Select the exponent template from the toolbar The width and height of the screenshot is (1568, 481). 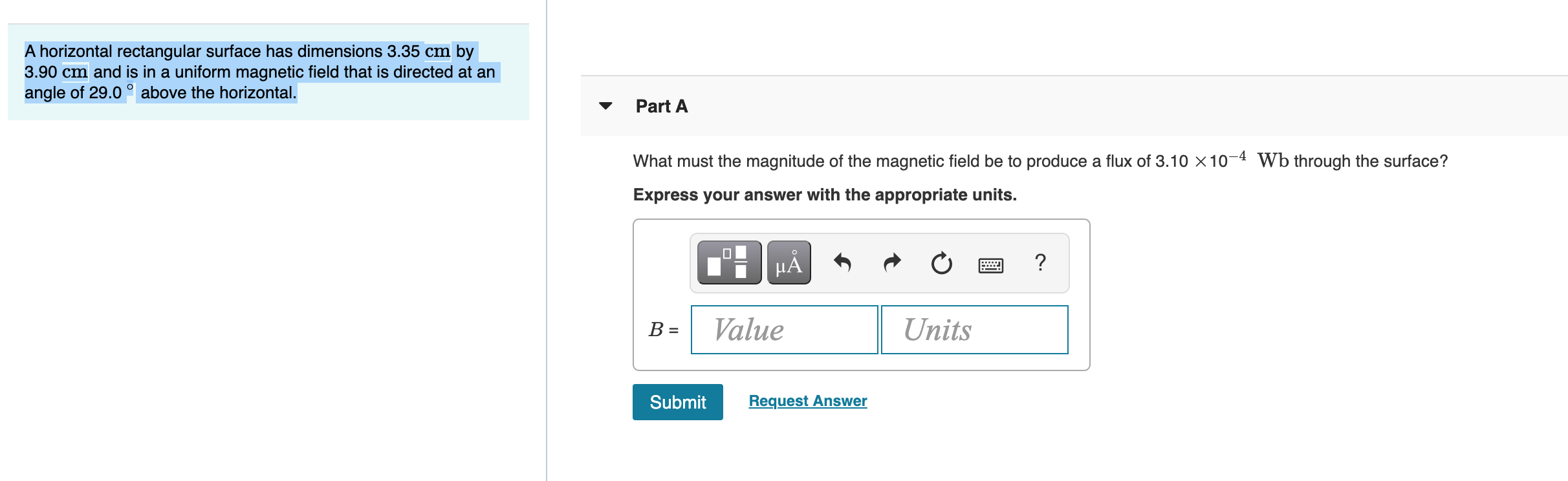pyautogui.click(x=730, y=263)
